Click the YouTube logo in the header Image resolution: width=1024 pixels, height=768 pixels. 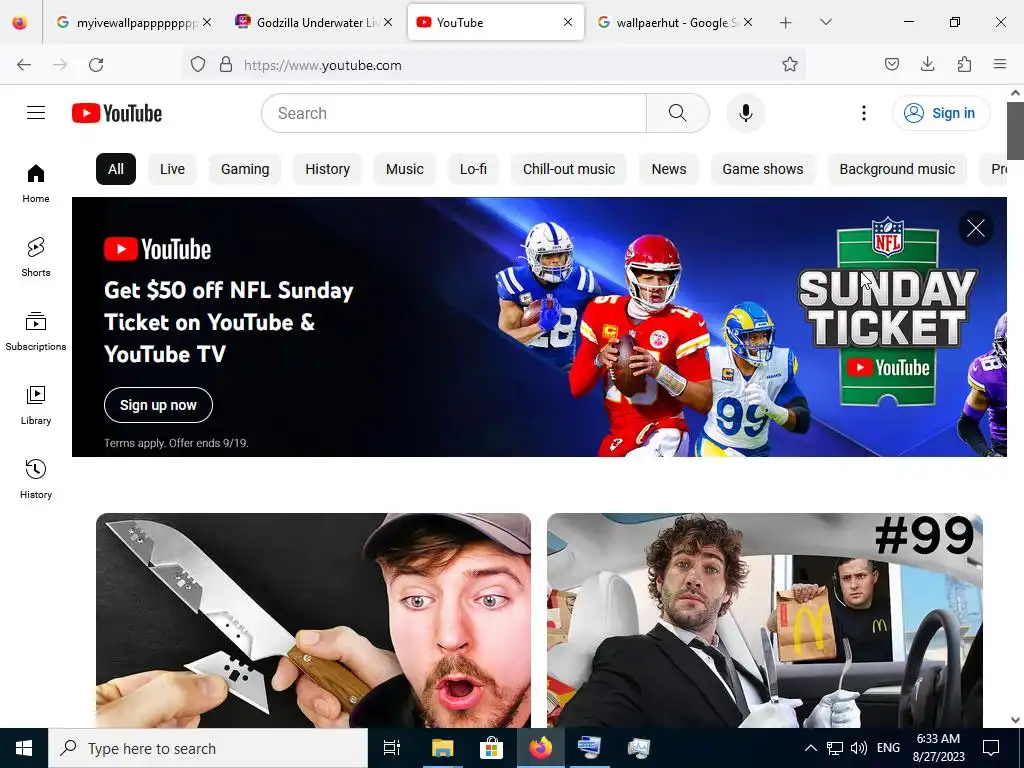(117, 113)
